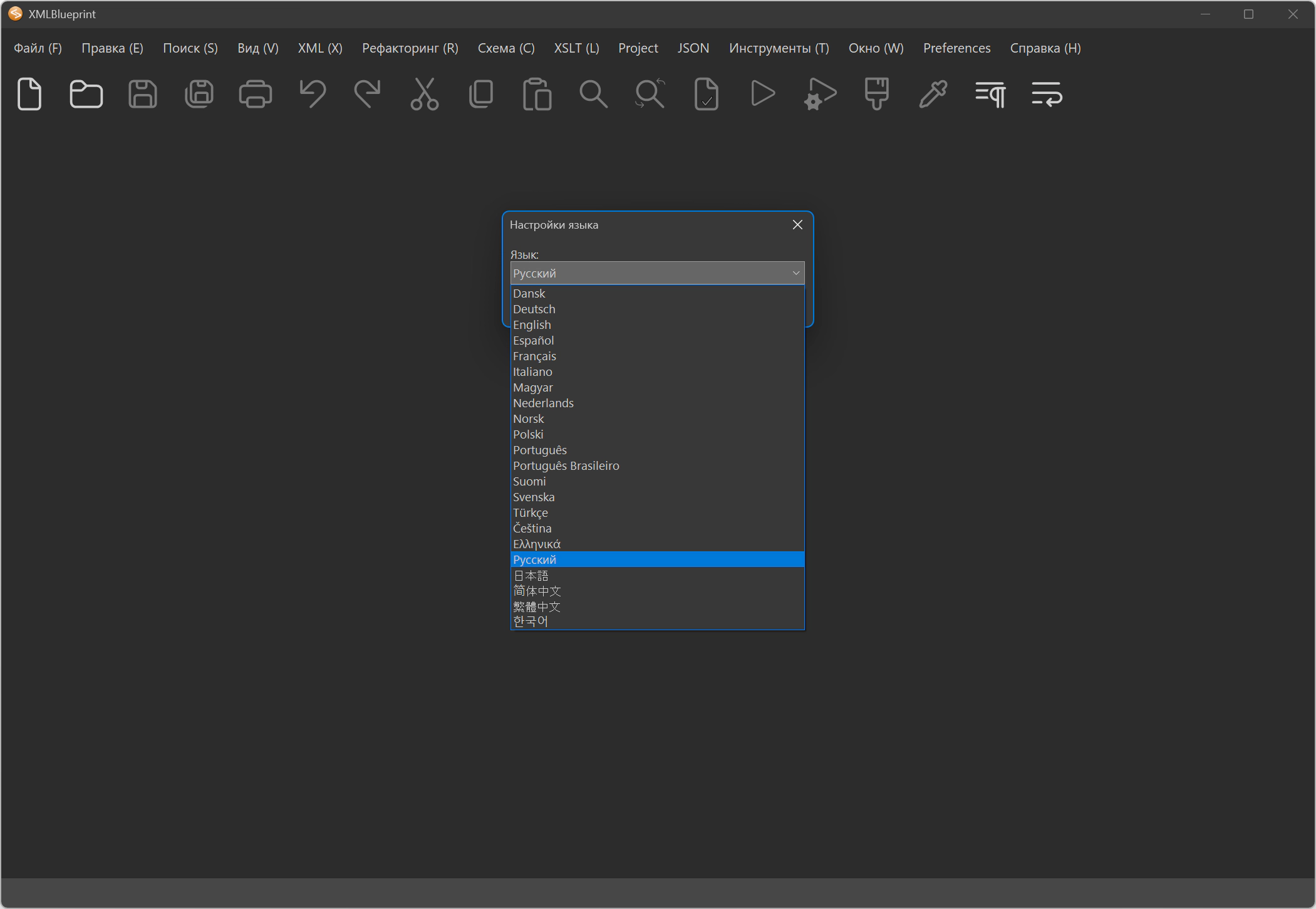Select Norsk in the language list
The width and height of the screenshot is (1316, 909).
point(657,418)
